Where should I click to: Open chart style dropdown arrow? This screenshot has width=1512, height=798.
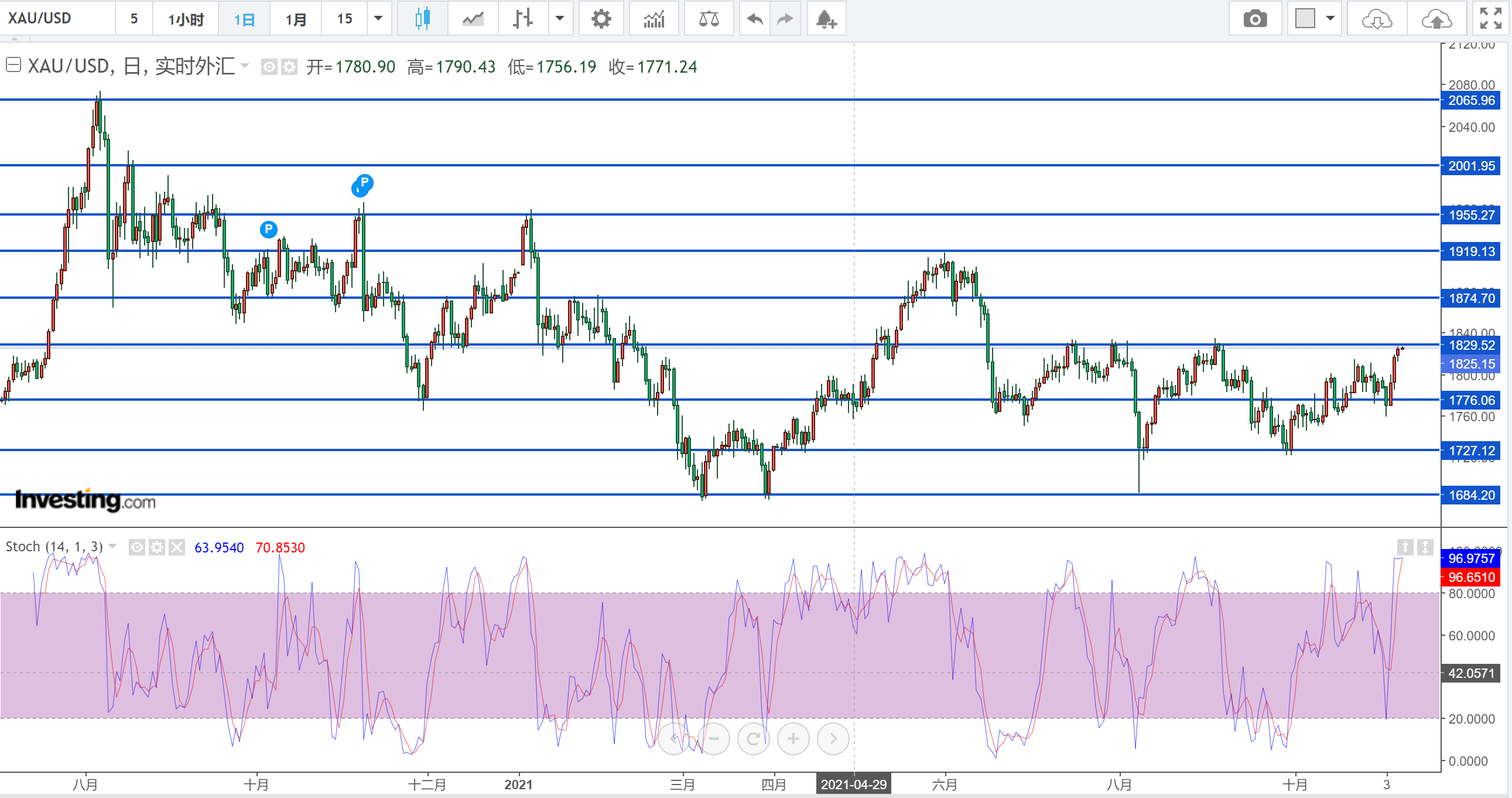pos(560,19)
